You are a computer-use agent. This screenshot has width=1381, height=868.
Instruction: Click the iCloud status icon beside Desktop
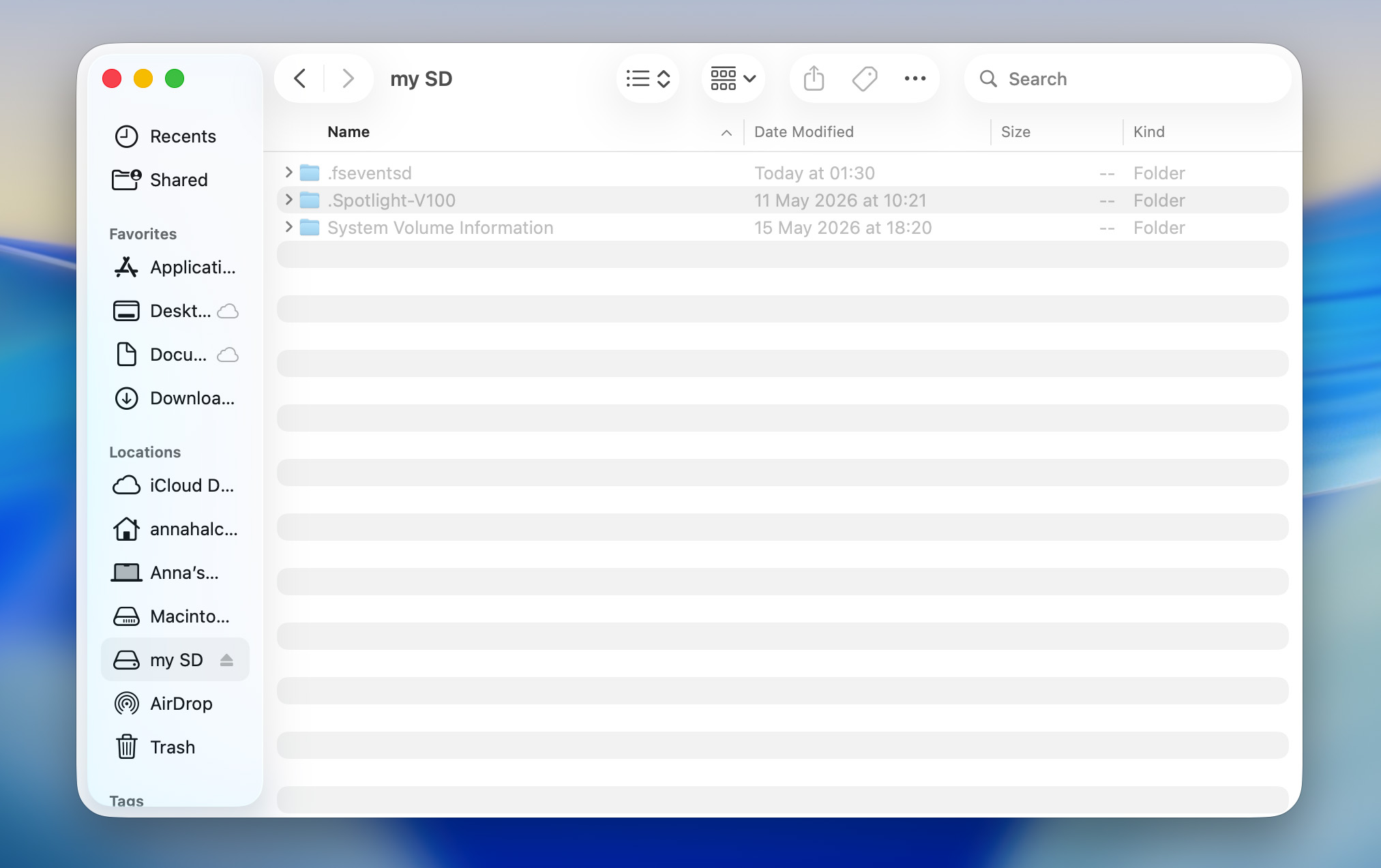click(228, 312)
